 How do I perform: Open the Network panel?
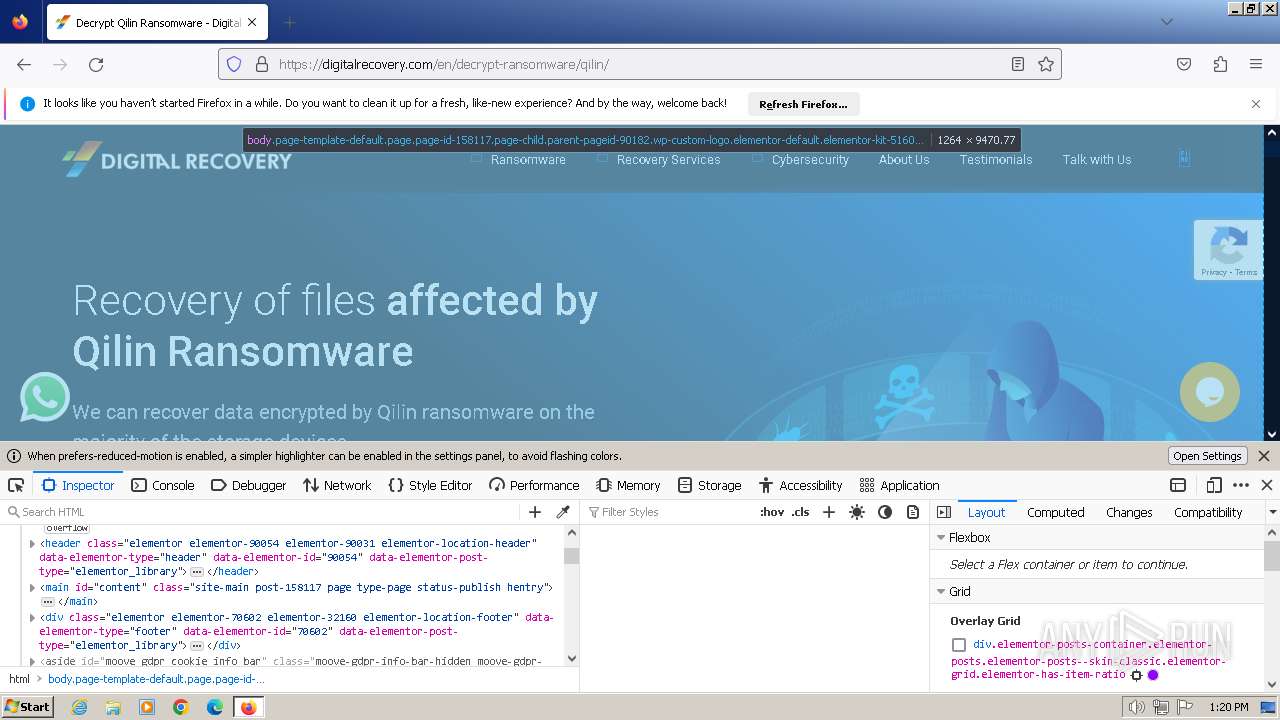[337, 485]
